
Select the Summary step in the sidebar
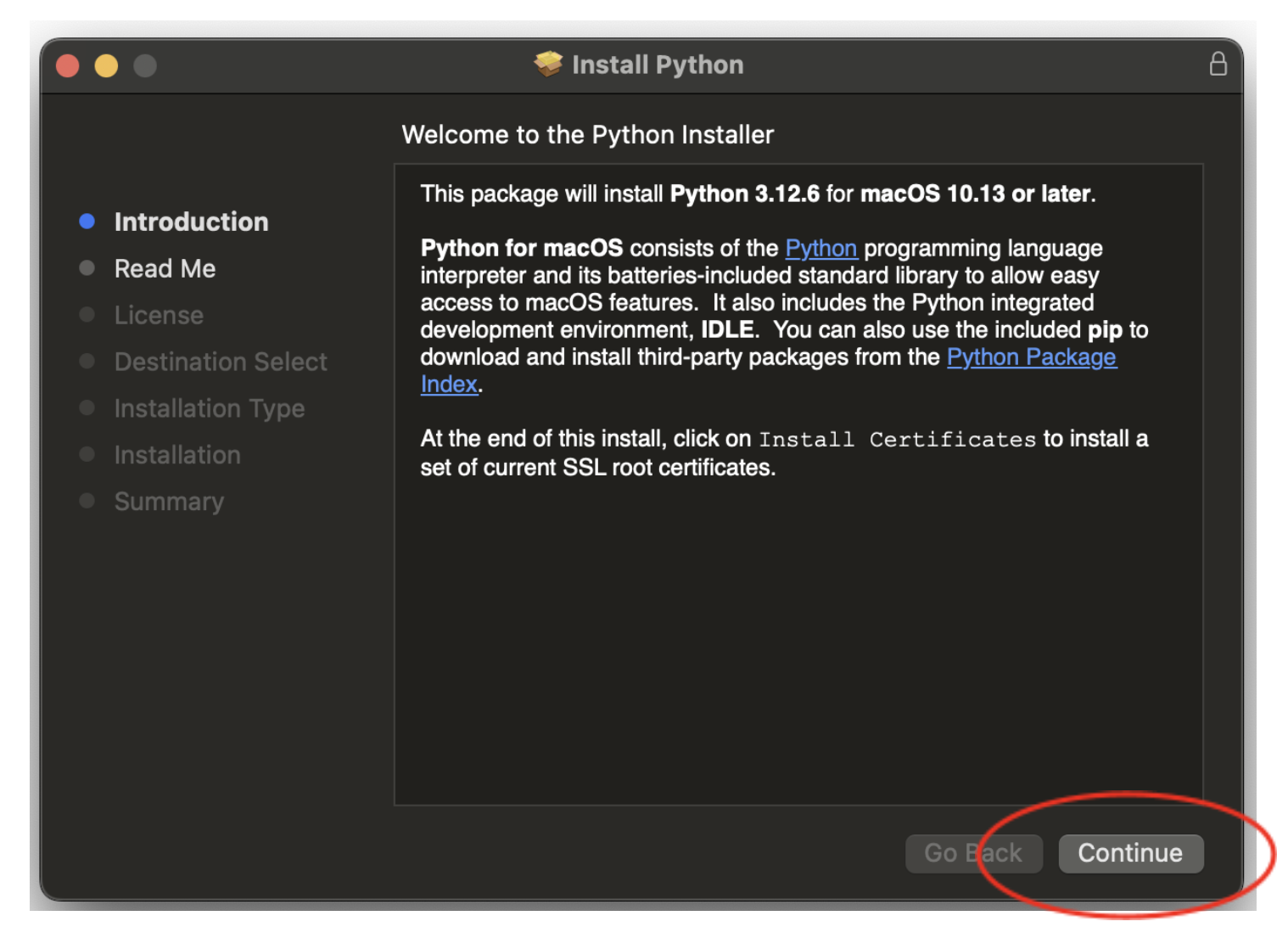[169, 502]
